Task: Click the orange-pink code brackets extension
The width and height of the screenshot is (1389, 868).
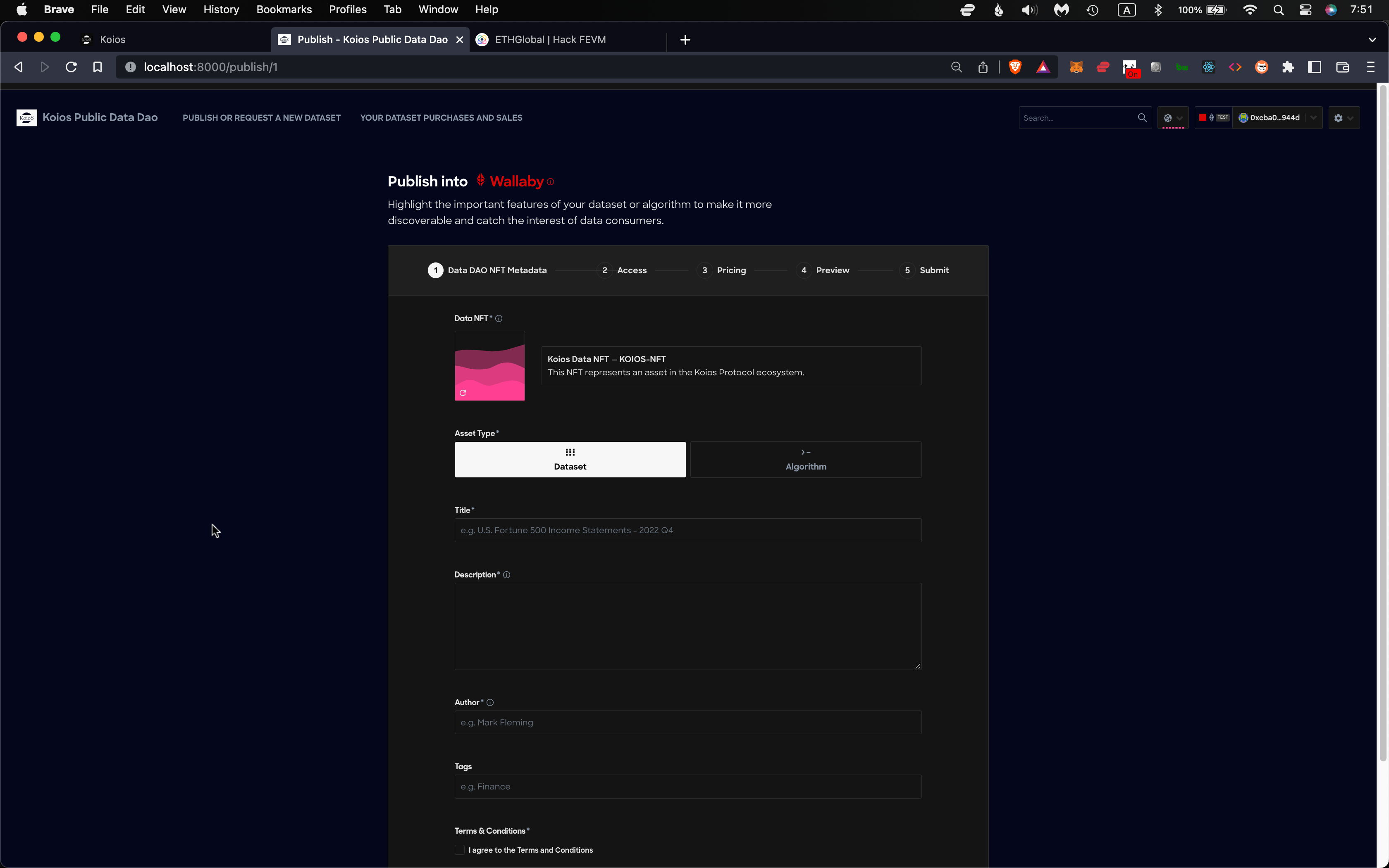Action: click(1235, 67)
